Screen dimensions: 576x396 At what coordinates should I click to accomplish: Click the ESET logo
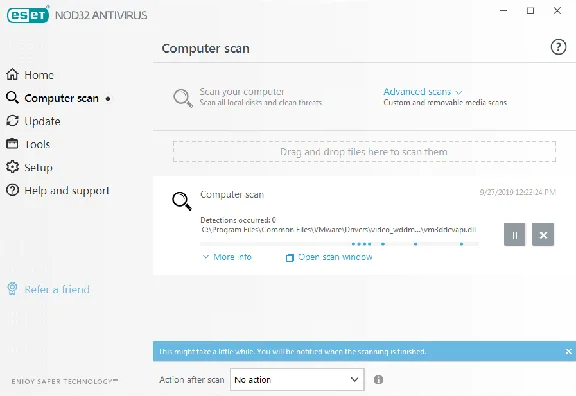(x=28, y=14)
